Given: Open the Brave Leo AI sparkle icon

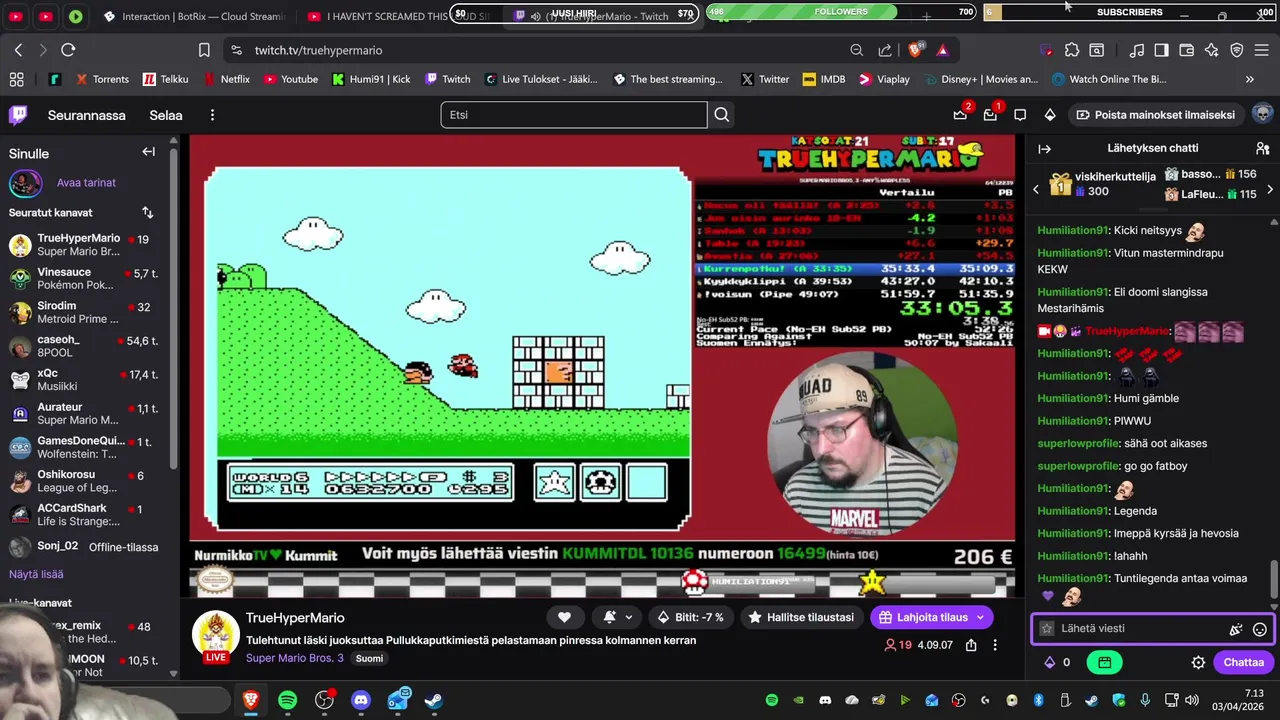Looking at the screenshot, I should pyautogui.click(x=1212, y=50).
